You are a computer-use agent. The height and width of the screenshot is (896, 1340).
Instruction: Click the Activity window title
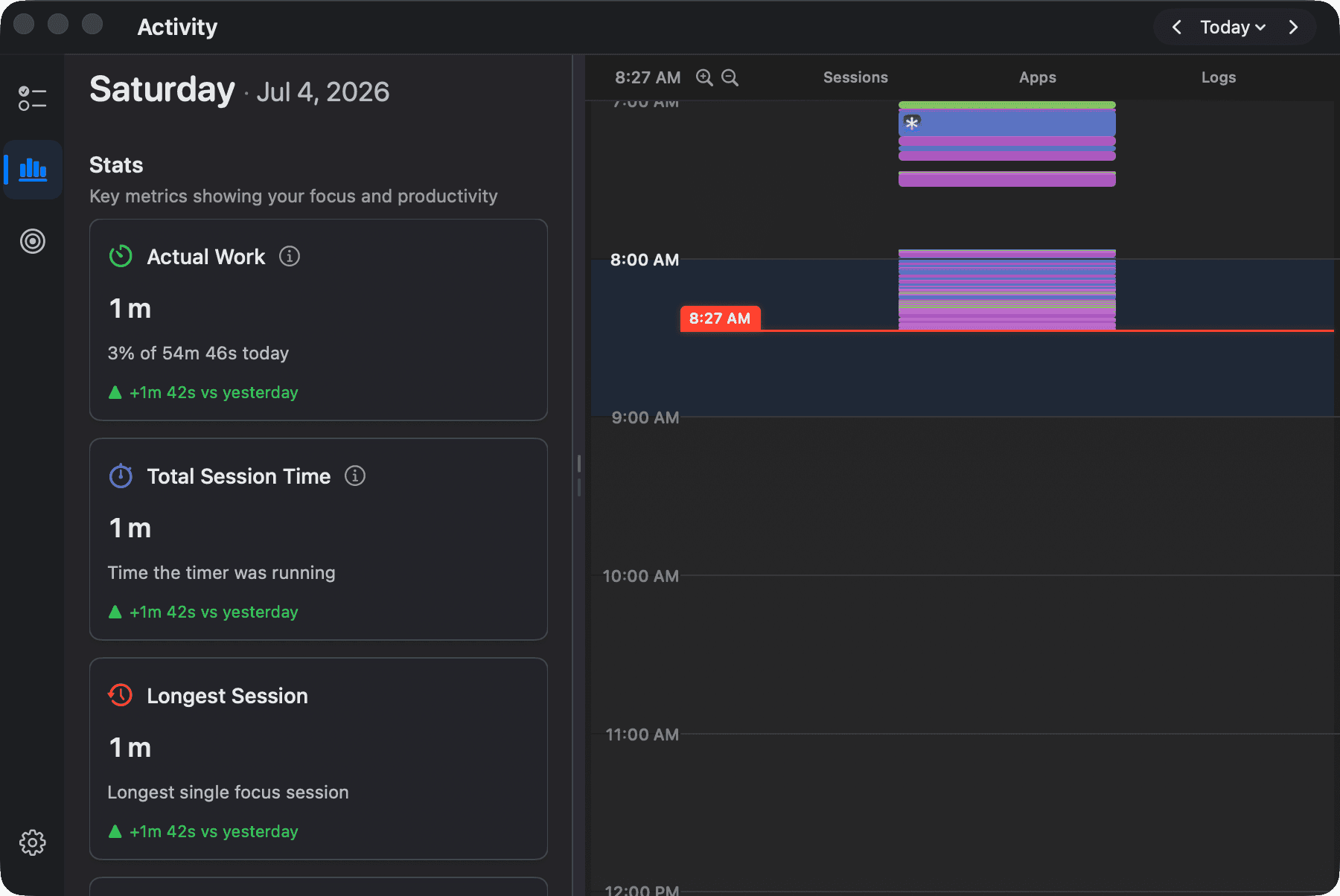pyautogui.click(x=177, y=28)
